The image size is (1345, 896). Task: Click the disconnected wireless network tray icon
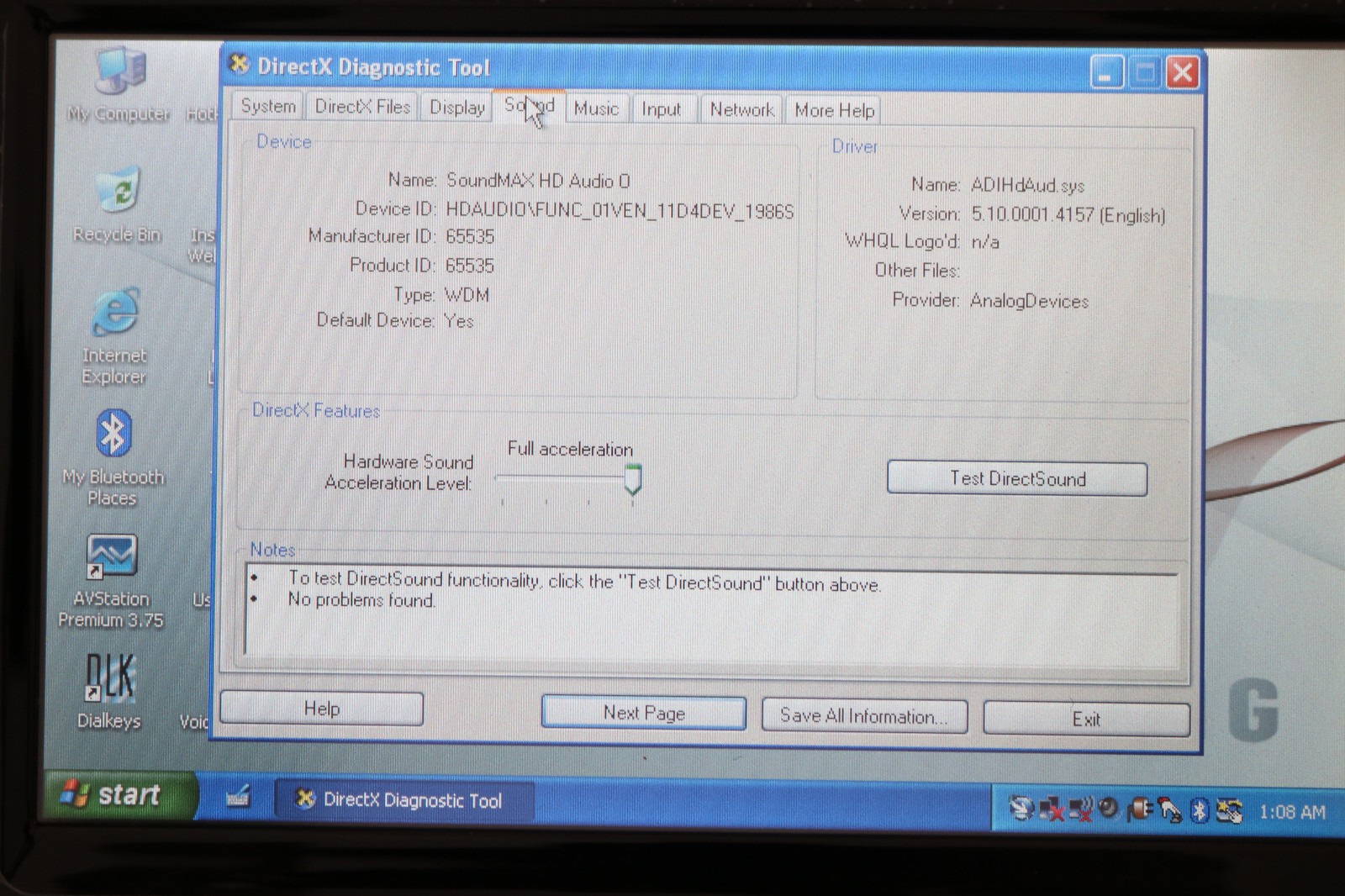[x=1080, y=809]
